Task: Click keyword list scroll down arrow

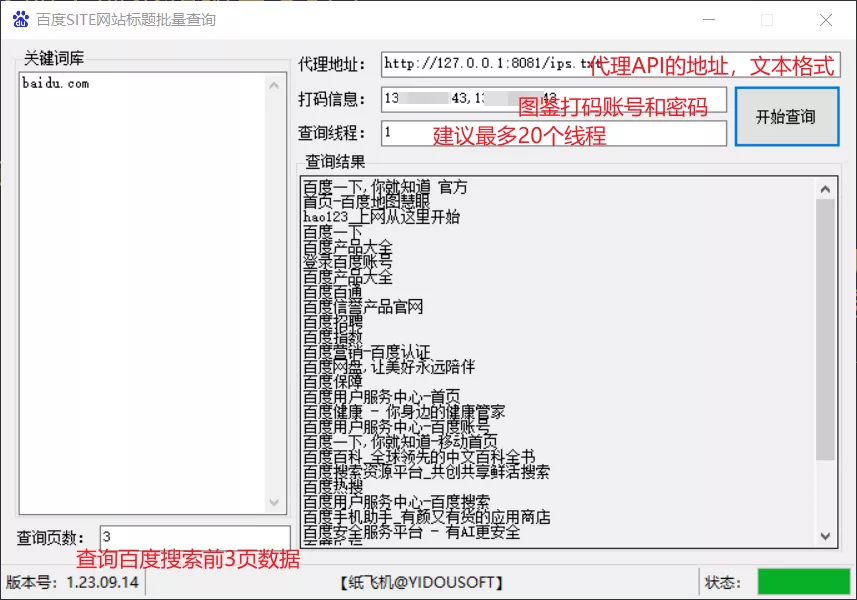Action: tap(274, 502)
